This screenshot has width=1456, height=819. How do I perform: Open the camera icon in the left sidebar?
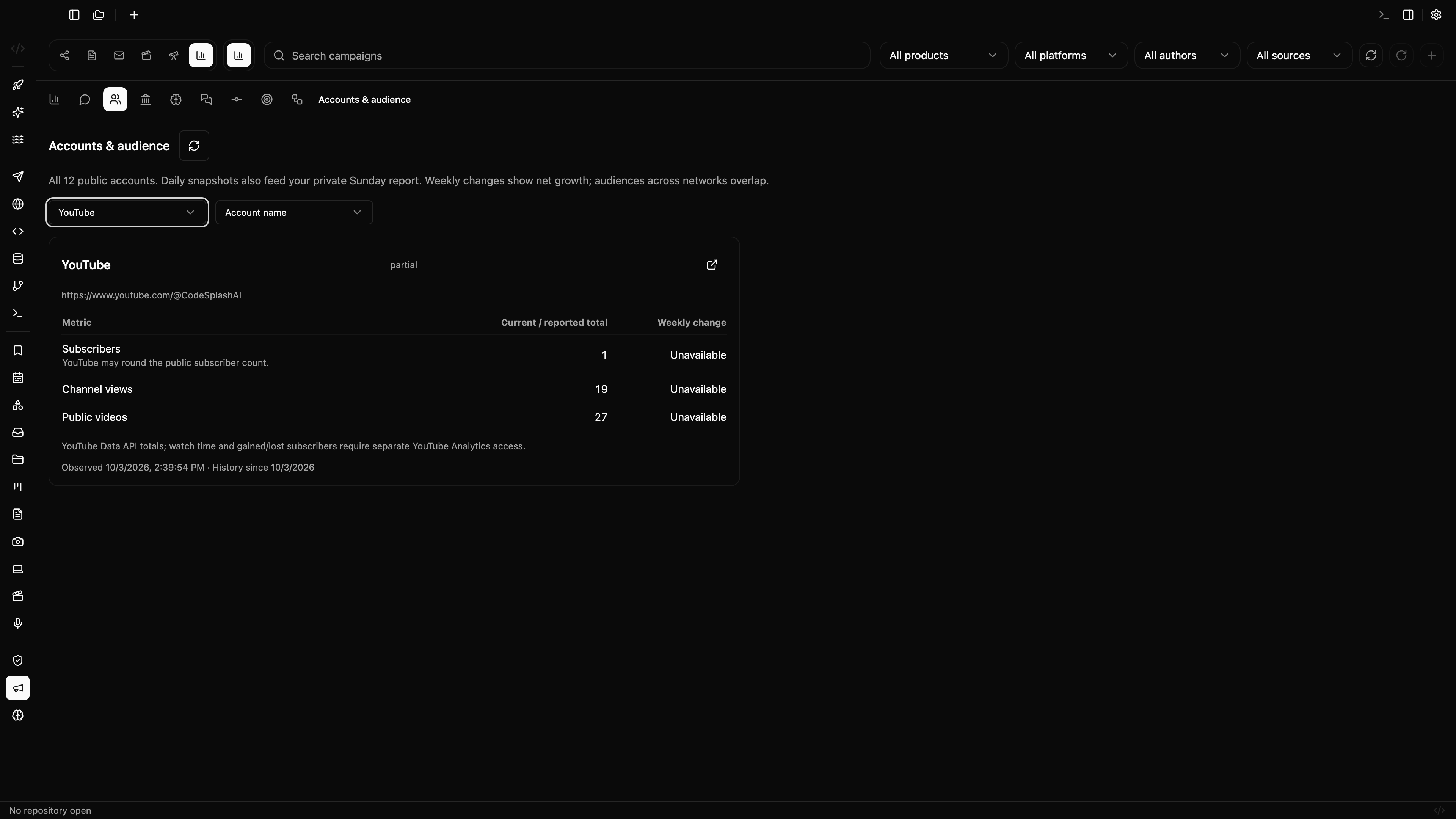click(18, 541)
